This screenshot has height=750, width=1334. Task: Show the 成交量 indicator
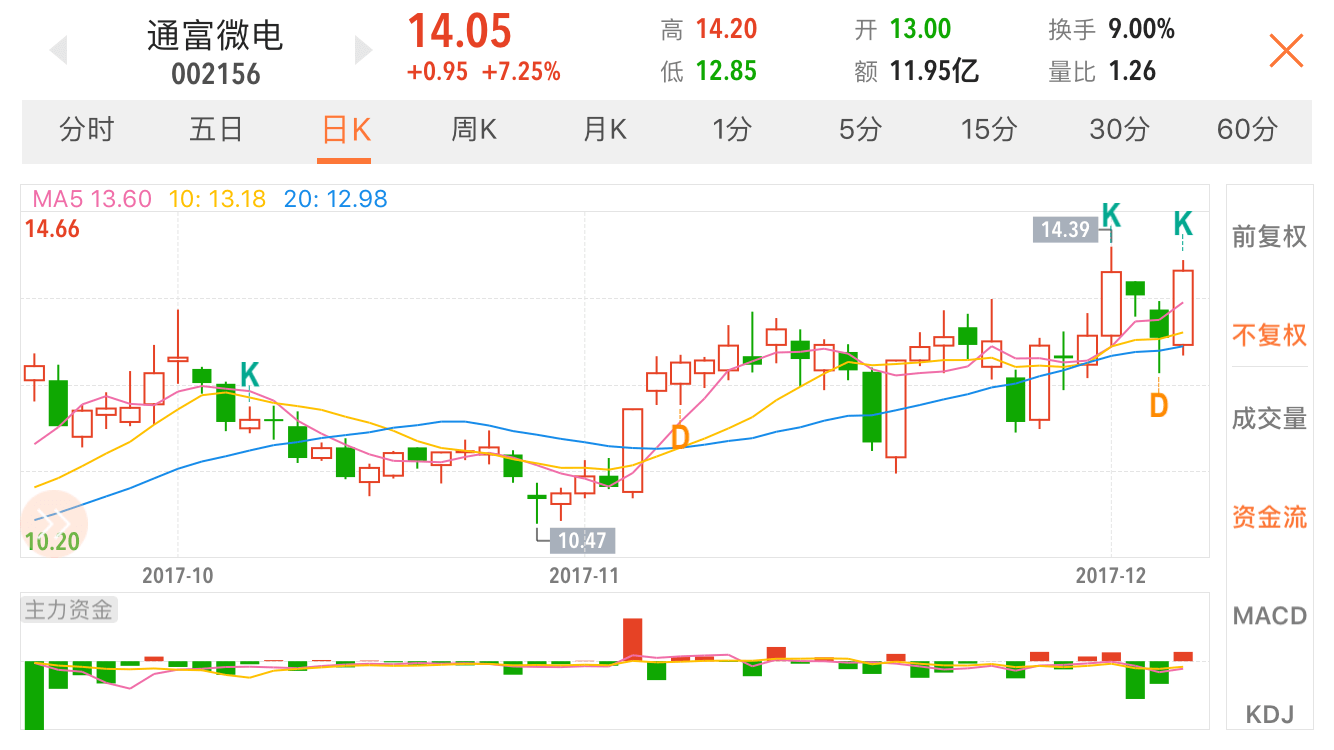(1269, 420)
